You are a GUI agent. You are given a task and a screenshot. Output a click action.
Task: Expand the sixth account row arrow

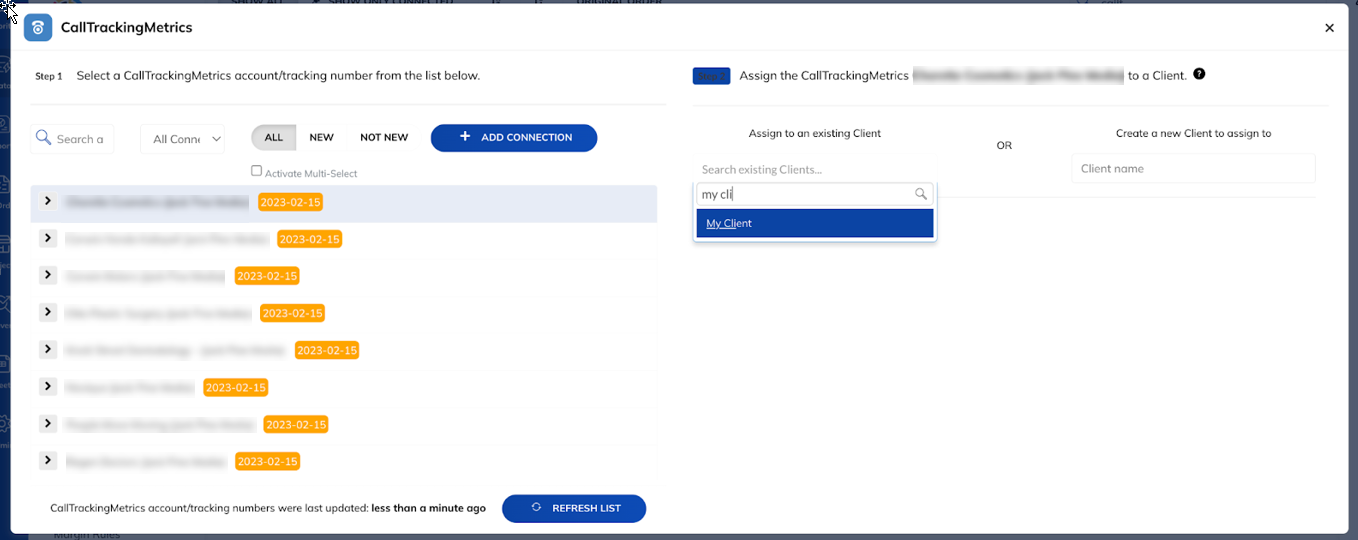click(x=47, y=386)
